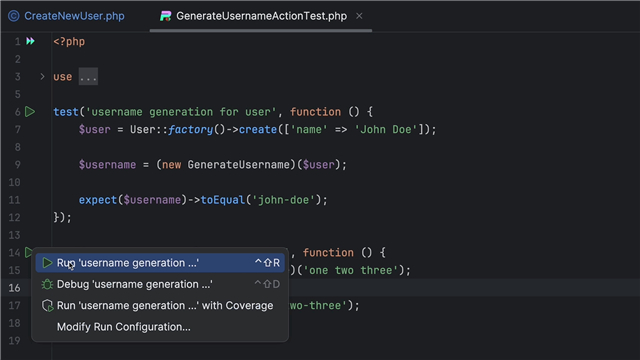Screen dimensions: 640x360
Task: Click the 'john-doe' string
Action: coord(284,200)
